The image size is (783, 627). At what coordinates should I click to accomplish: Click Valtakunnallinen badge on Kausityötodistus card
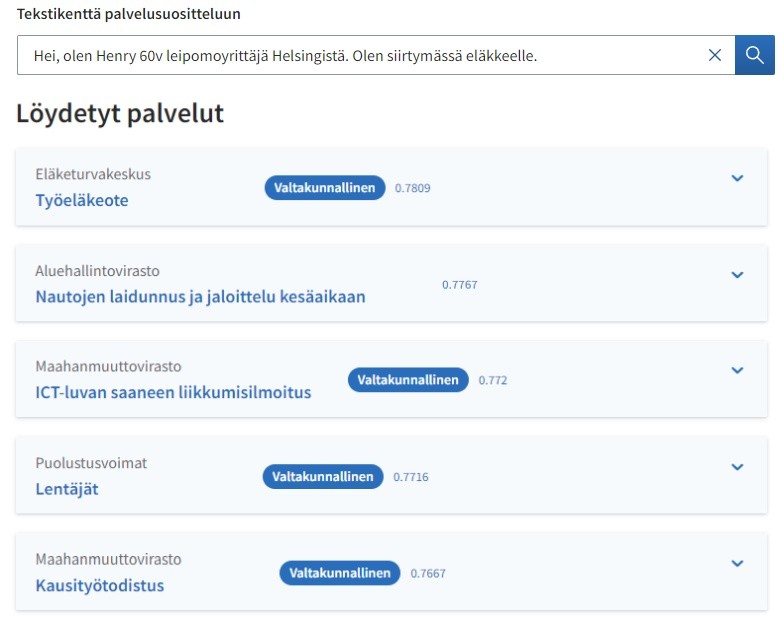[340, 573]
